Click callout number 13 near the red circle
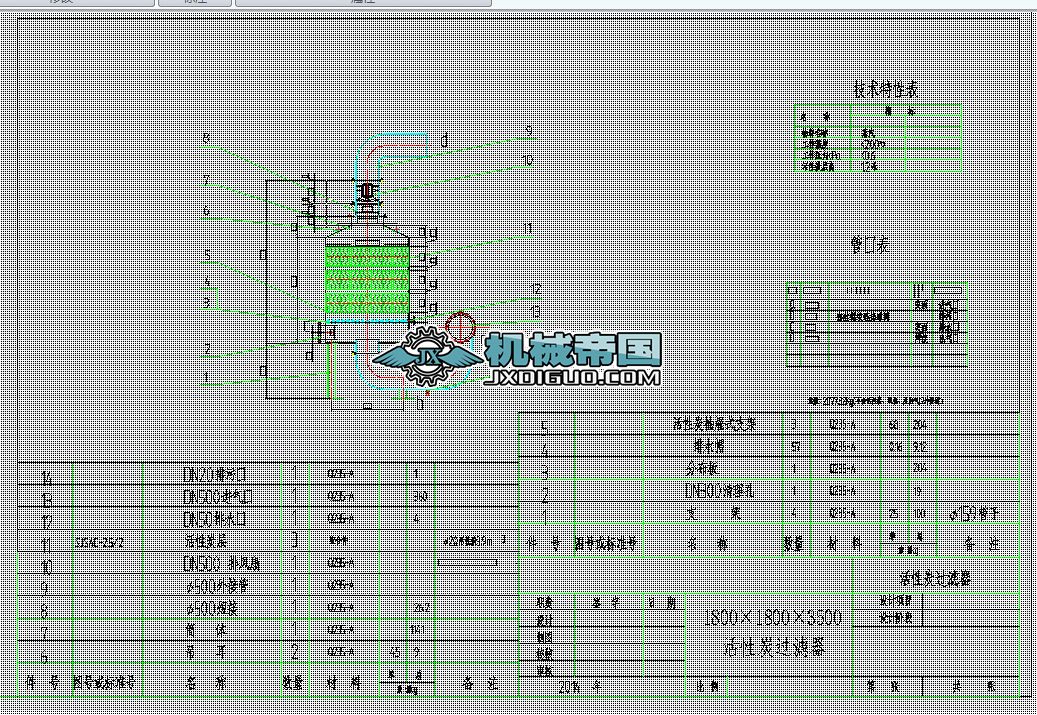1037x715 pixels. pos(537,311)
